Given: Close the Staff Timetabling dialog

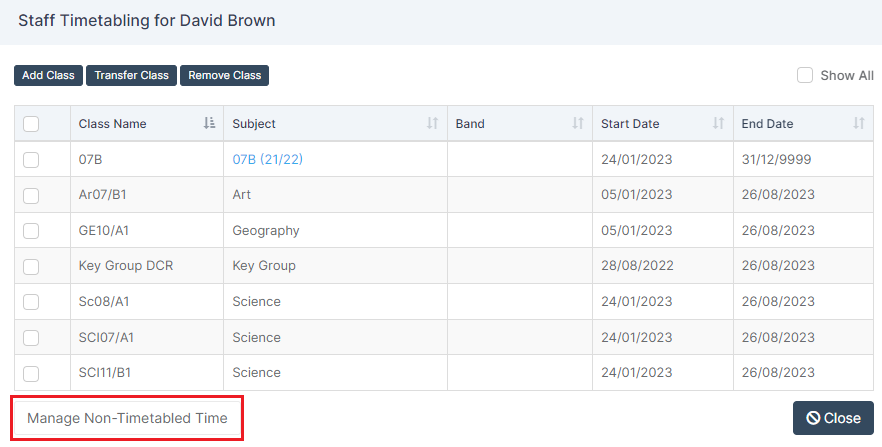Looking at the screenshot, I should click(x=833, y=418).
